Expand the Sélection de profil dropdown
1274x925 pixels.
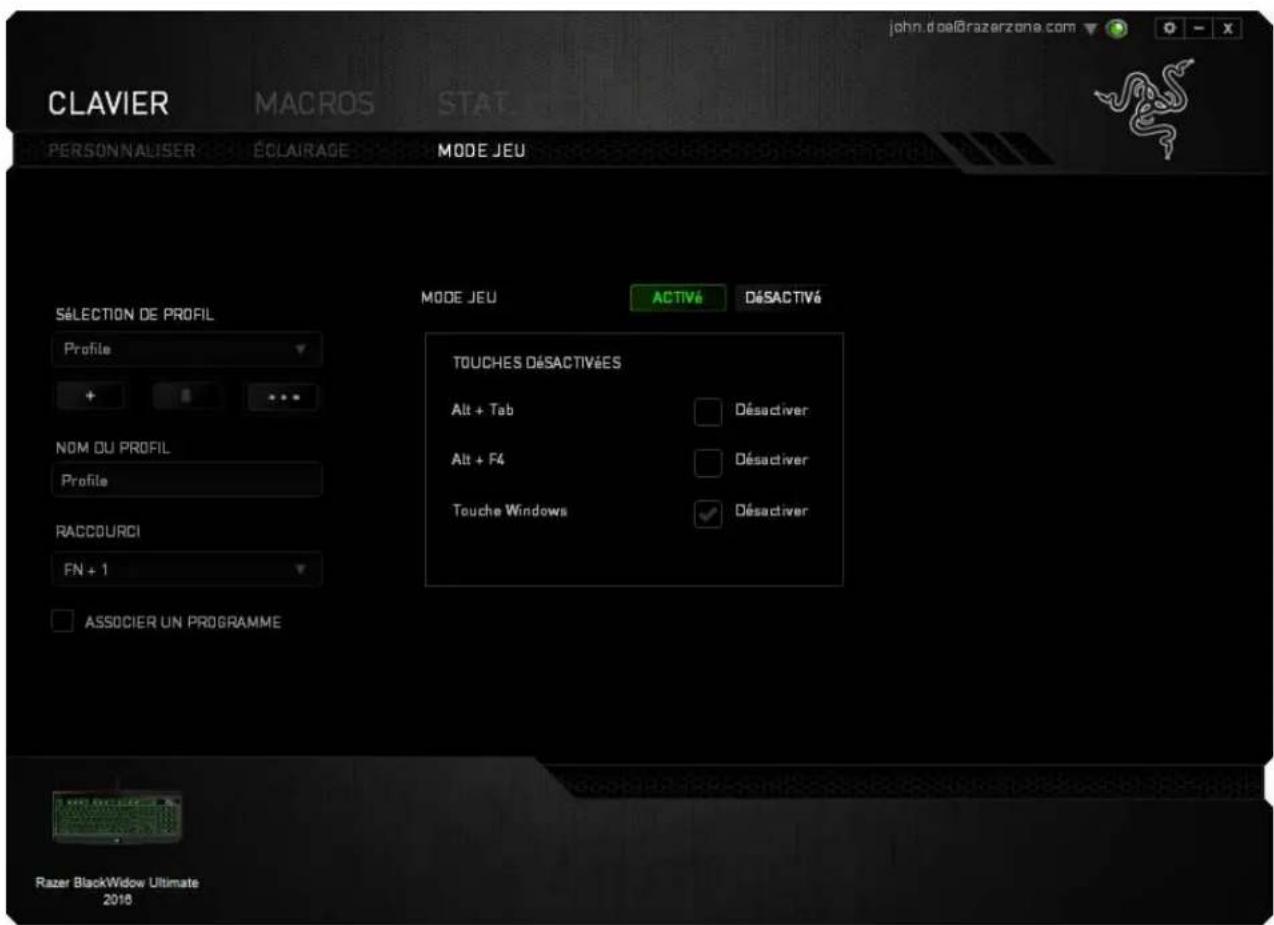tap(186, 351)
